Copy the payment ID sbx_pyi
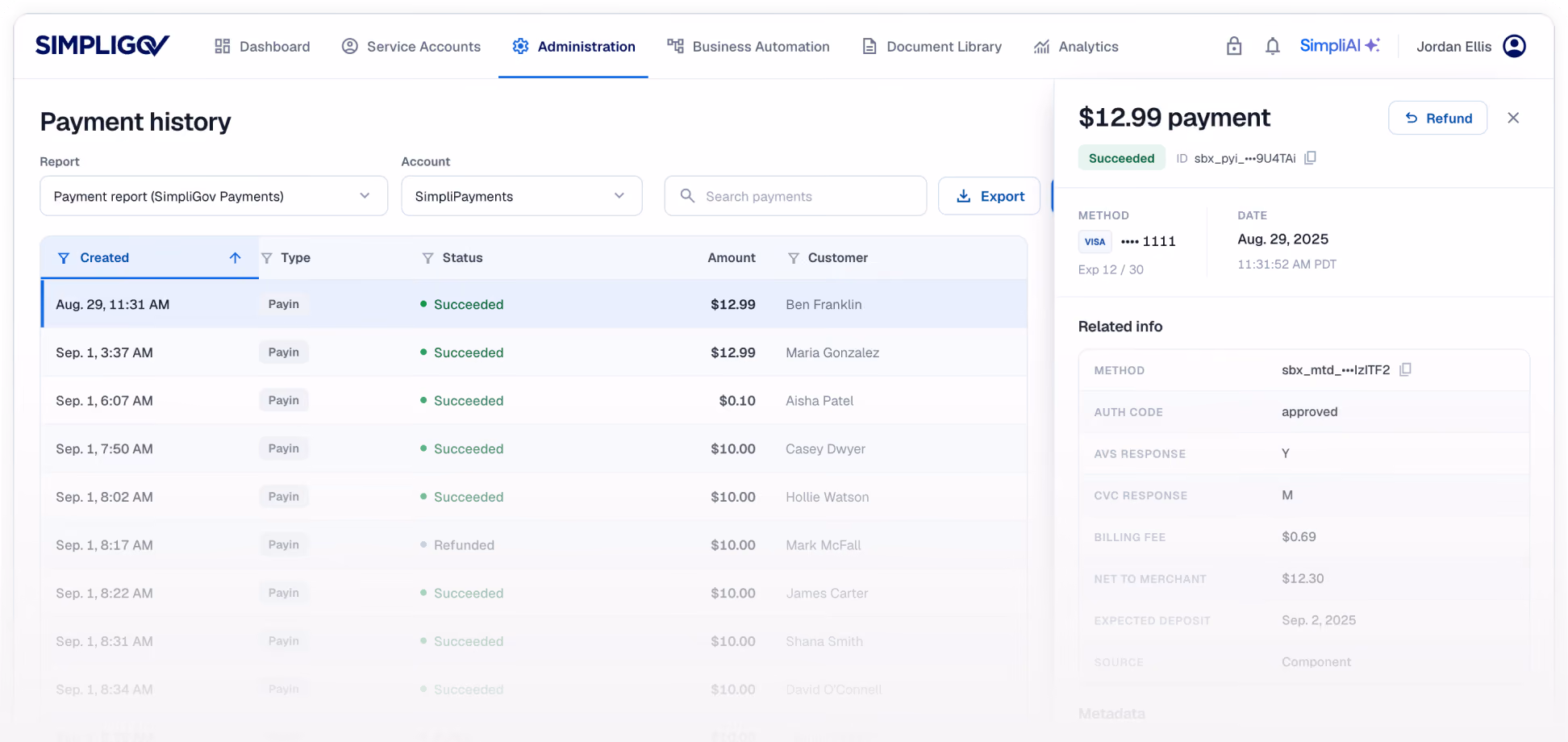The image size is (1568, 742). point(1311,158)
